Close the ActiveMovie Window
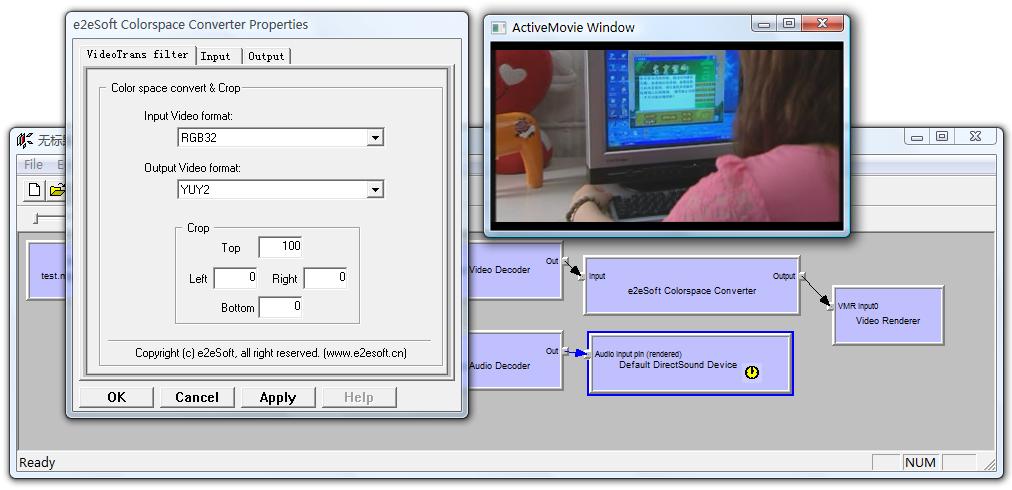The height and width of the screenshot is (490, 1012). point(822,24)
